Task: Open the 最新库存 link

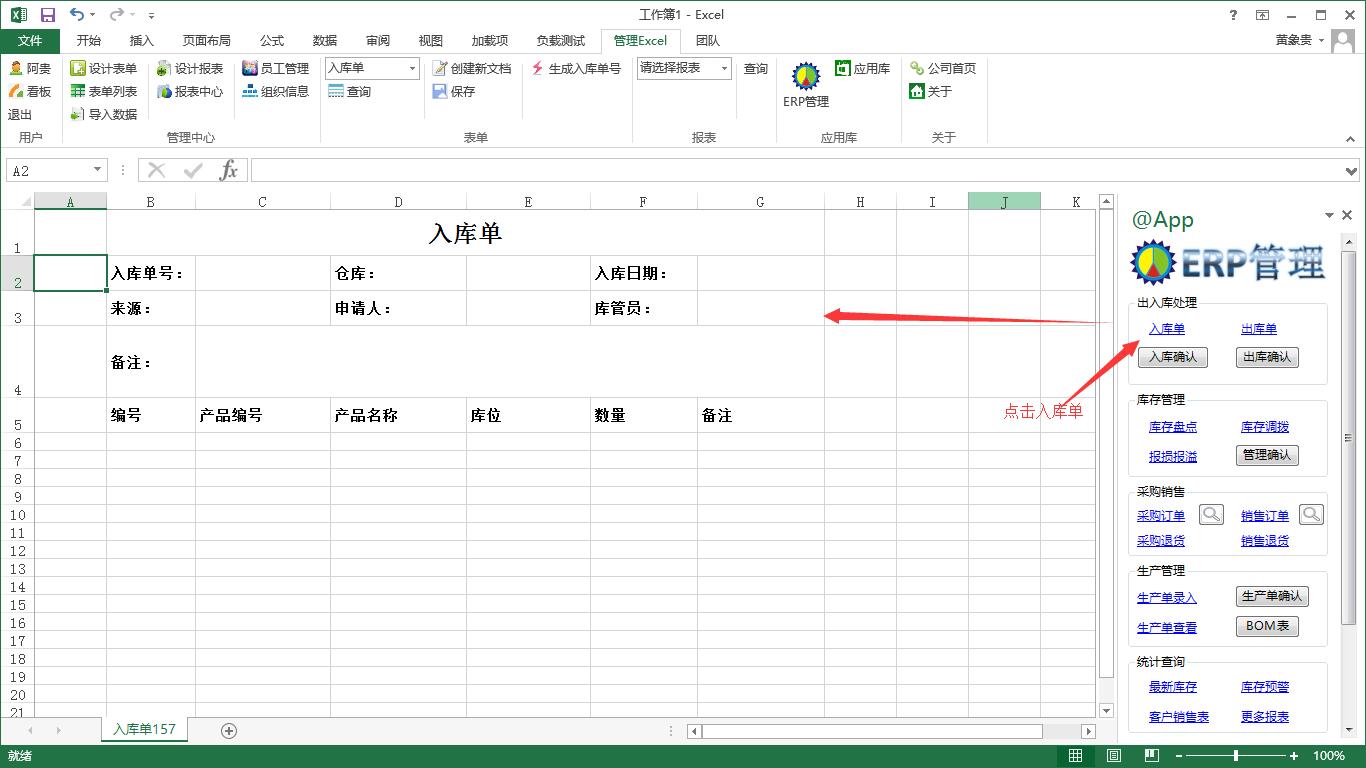Action: pyautogui.click(x=1173, y=687)
